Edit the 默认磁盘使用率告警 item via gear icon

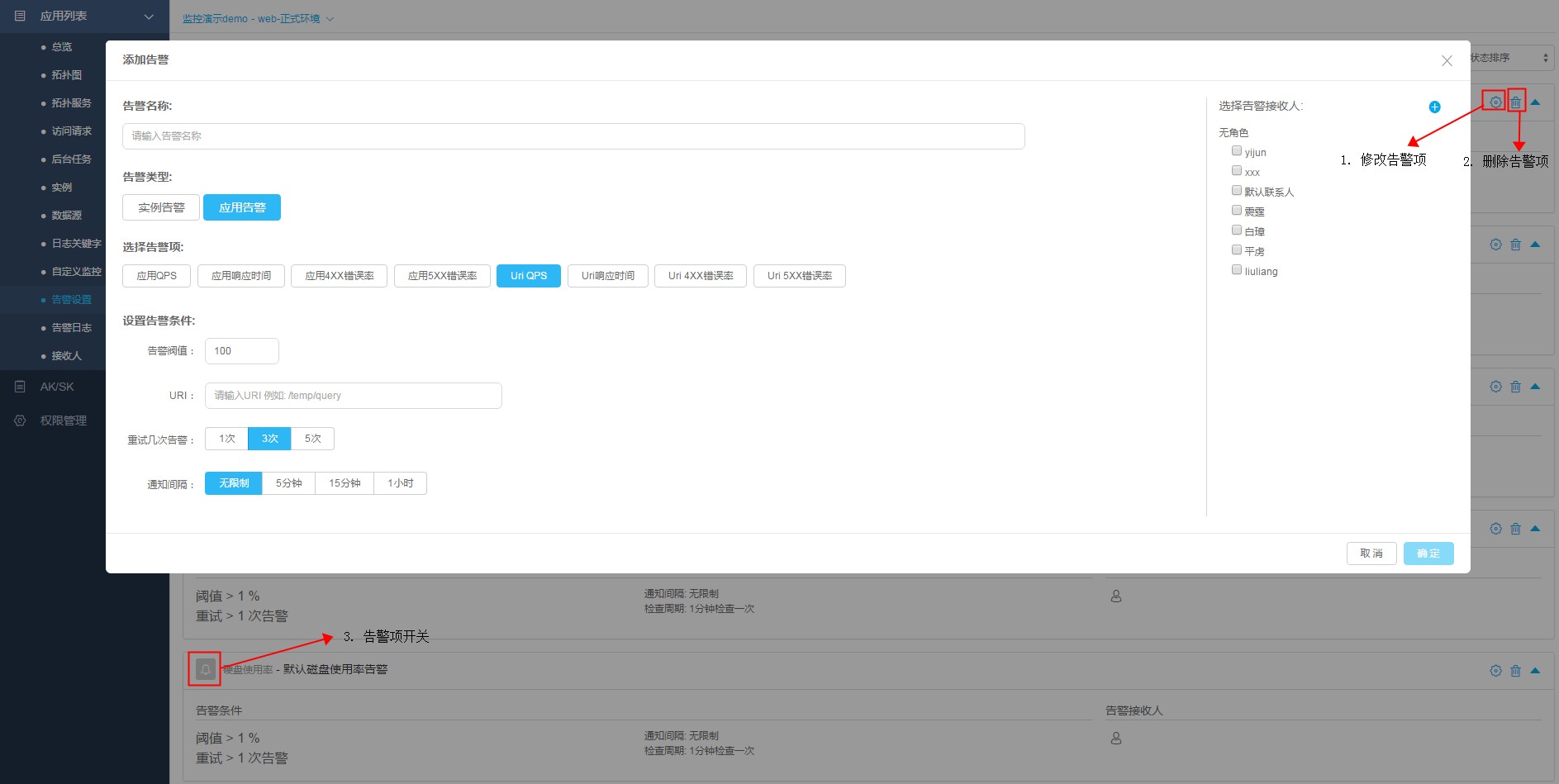(1495, 671)
